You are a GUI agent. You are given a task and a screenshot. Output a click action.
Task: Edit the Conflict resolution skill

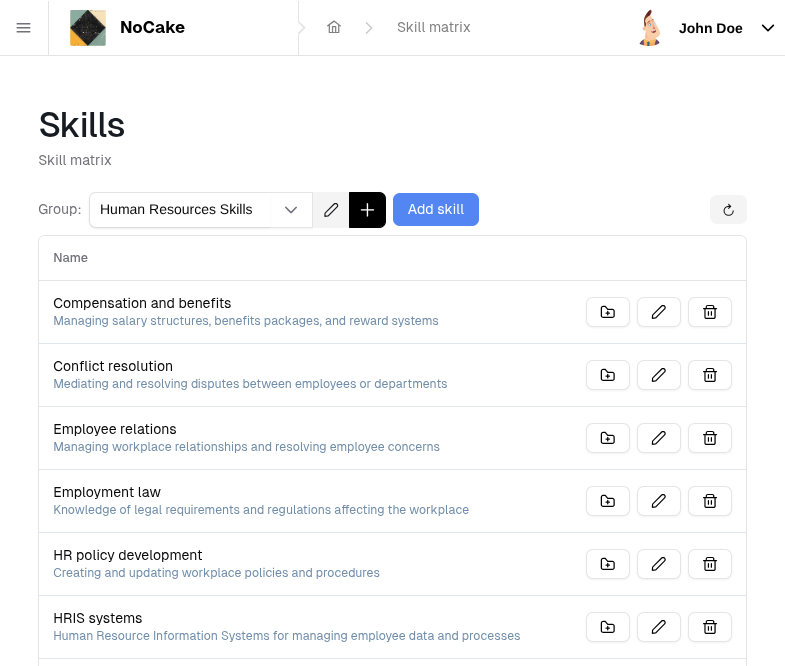coord(659,375)
